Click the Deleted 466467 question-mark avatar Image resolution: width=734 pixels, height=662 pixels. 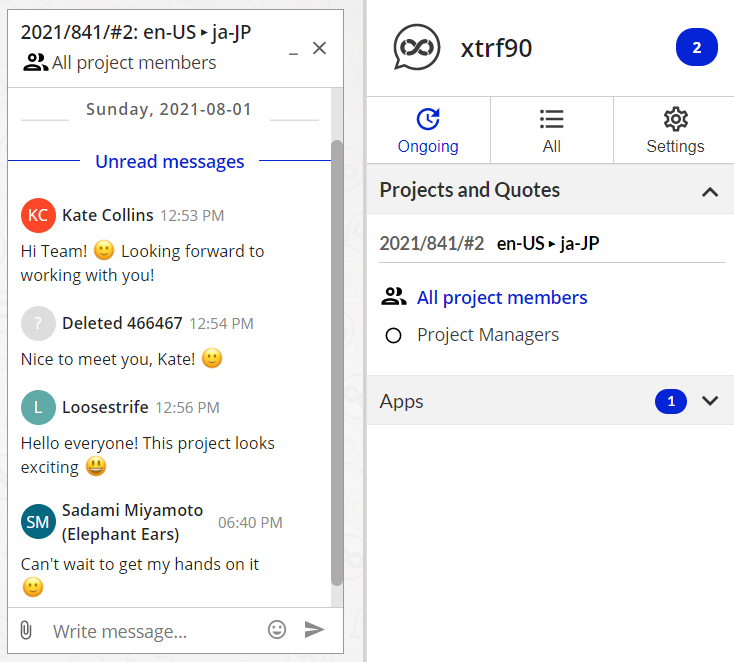tap(38, 323)
